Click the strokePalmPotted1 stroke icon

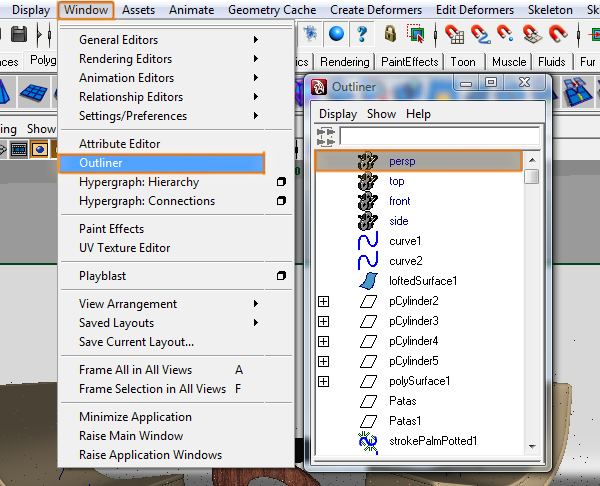point(368,442)
